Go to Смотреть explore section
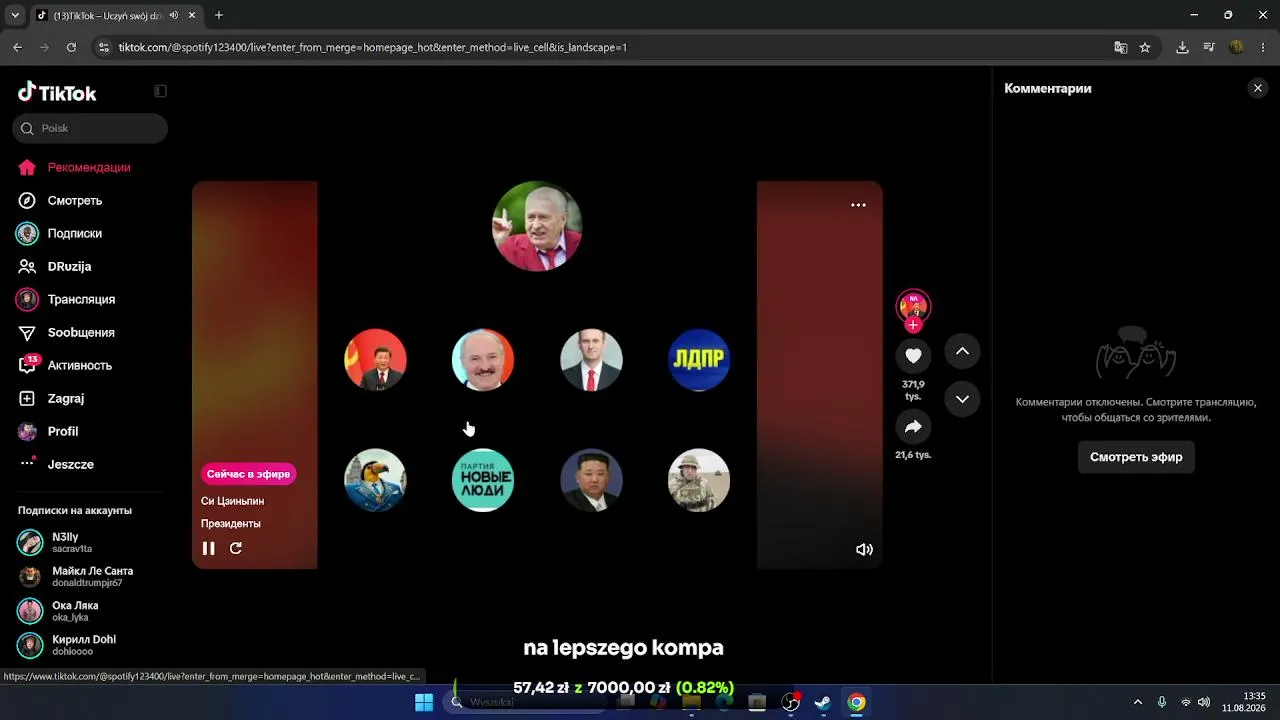The image size is (1280, 720). pos(75,200)
